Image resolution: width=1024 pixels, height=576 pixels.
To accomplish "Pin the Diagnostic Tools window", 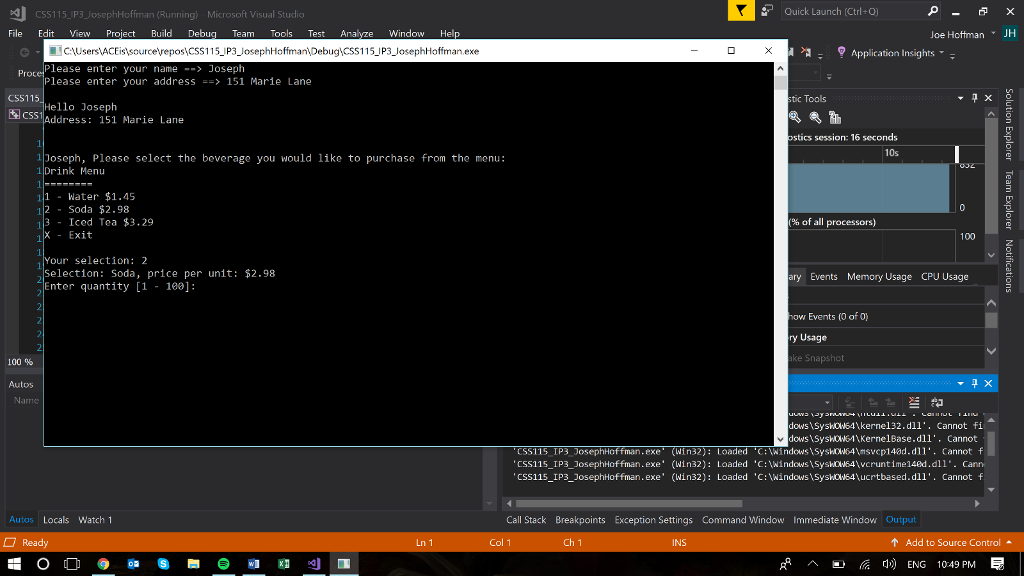I will click(975, 97).
